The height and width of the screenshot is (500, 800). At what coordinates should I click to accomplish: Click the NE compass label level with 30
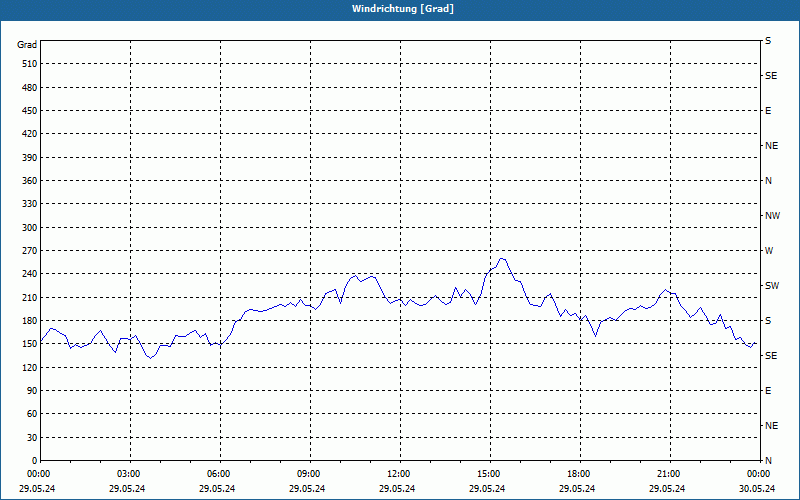771,426
